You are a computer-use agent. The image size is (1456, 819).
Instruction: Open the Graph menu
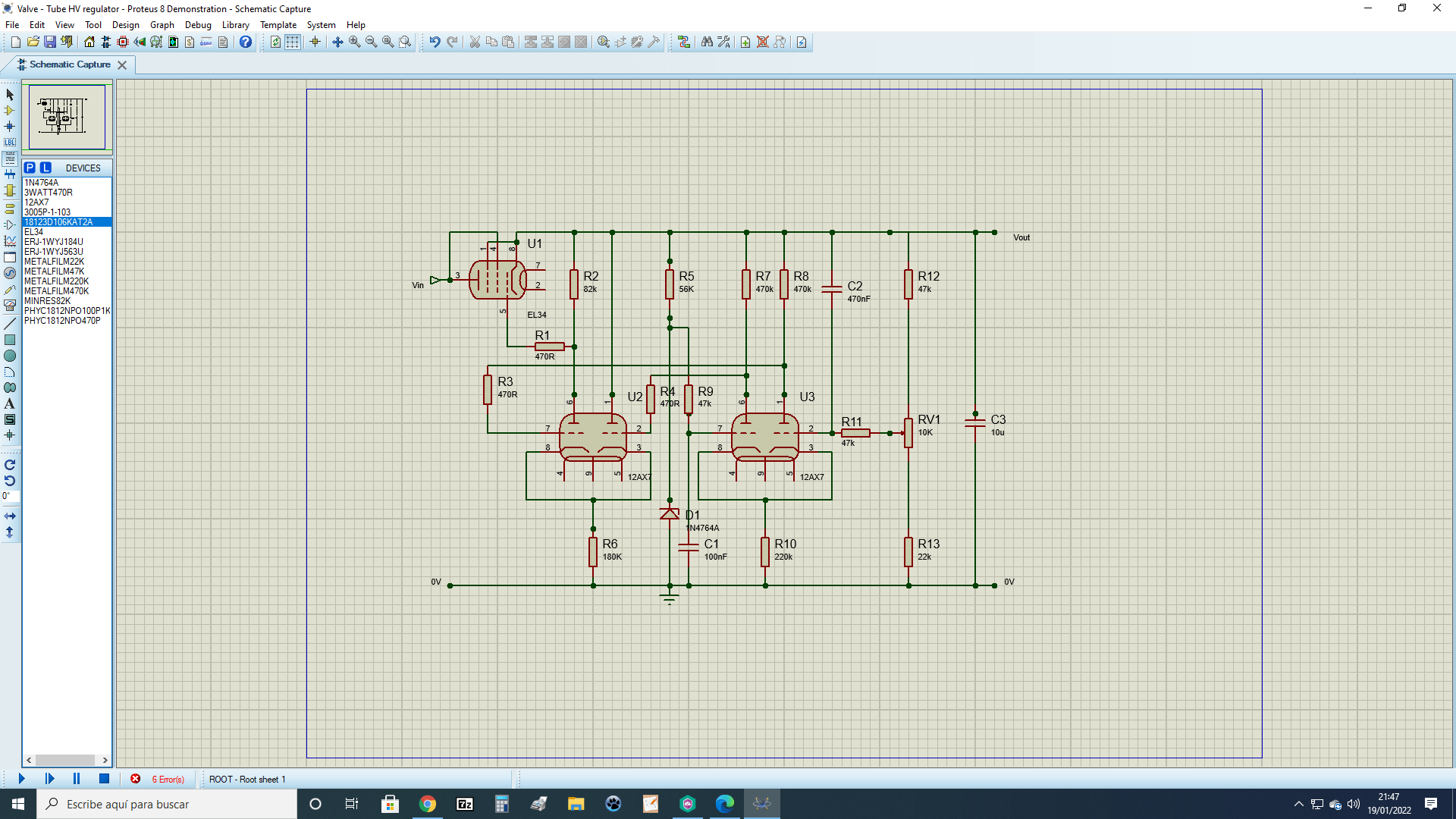[162, 24]
